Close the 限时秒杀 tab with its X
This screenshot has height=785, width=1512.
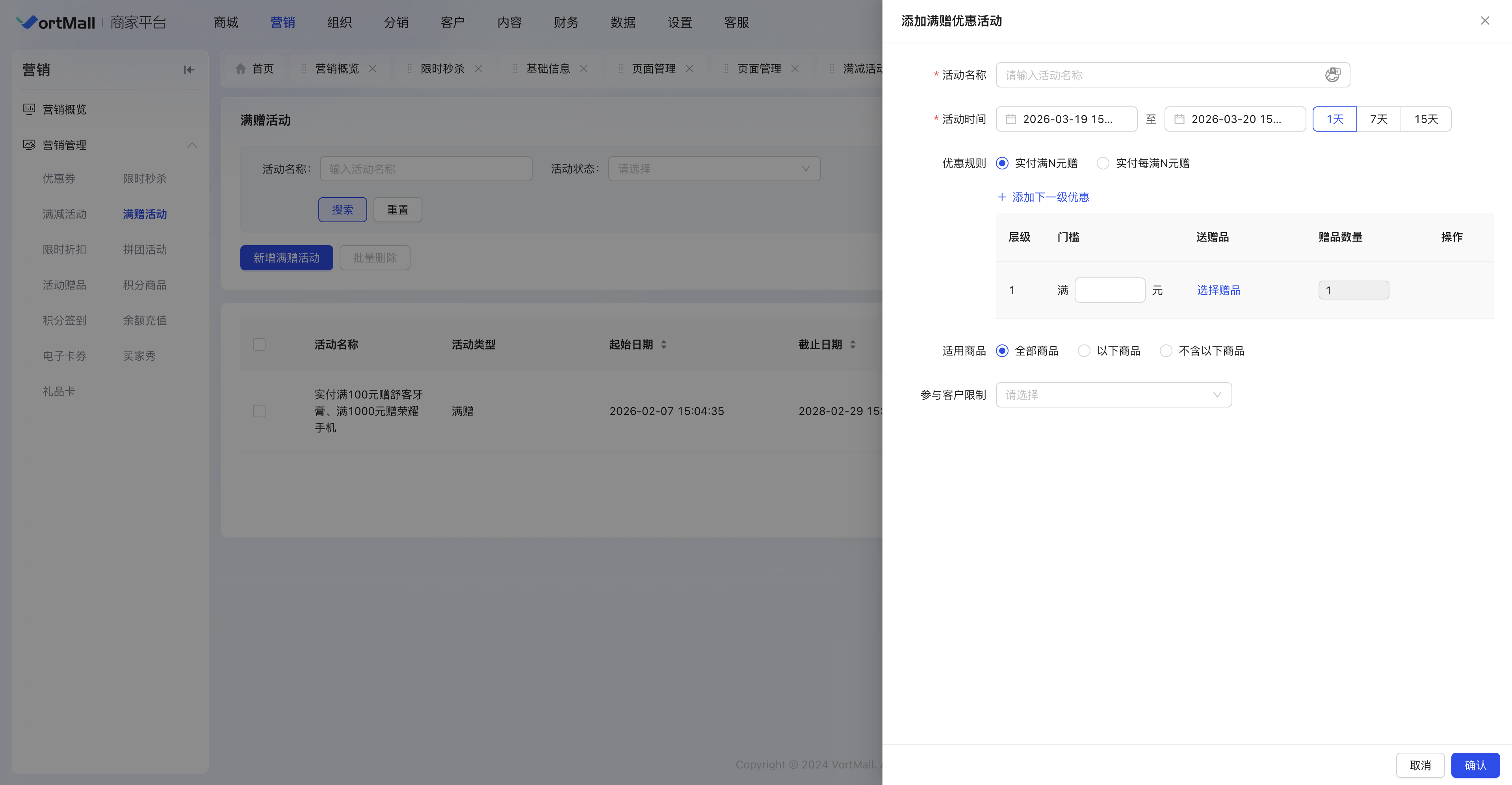pos(478,69)
